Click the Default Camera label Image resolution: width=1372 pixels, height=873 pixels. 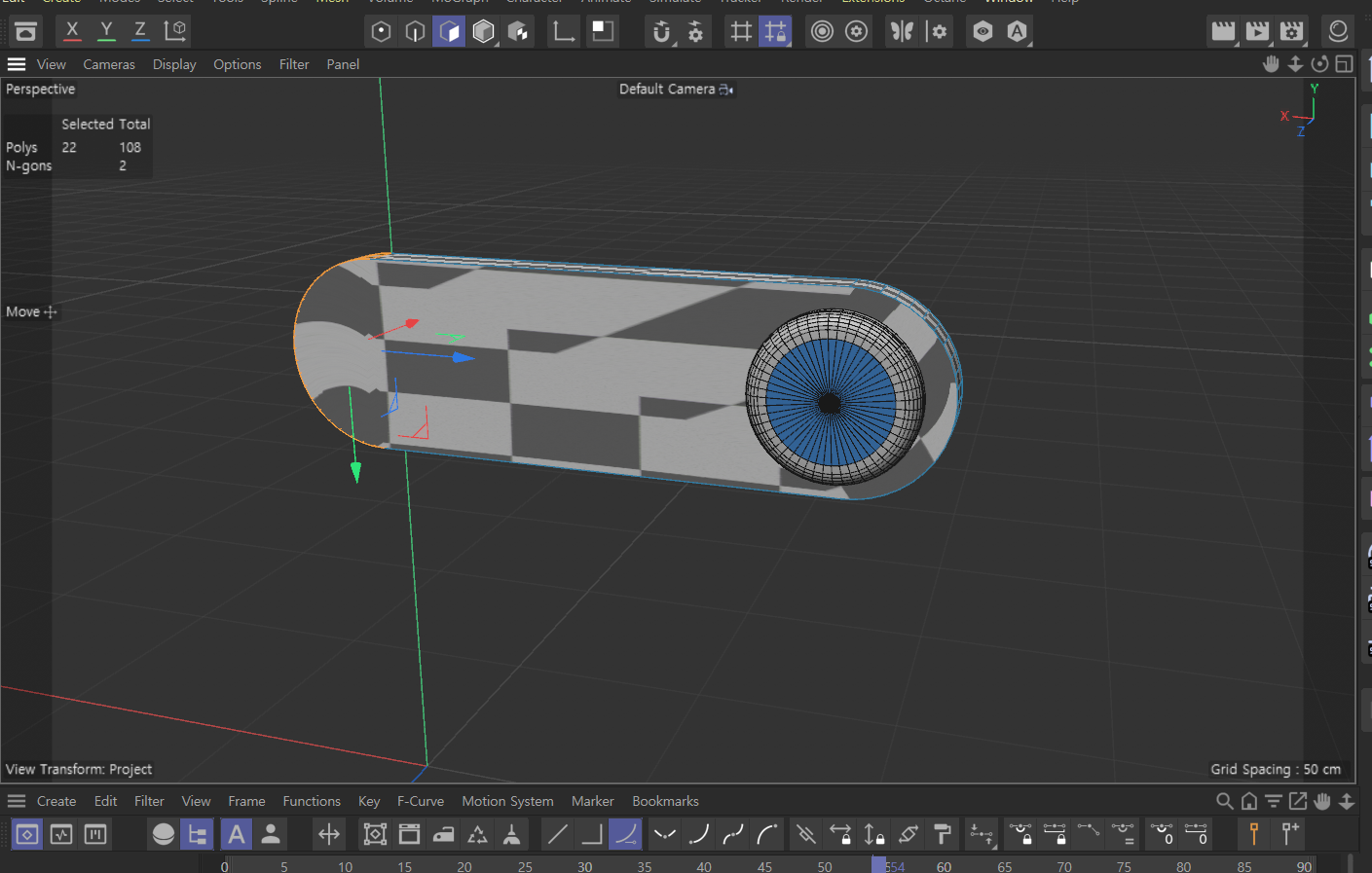pyautogui.click(x=667, y=89)
